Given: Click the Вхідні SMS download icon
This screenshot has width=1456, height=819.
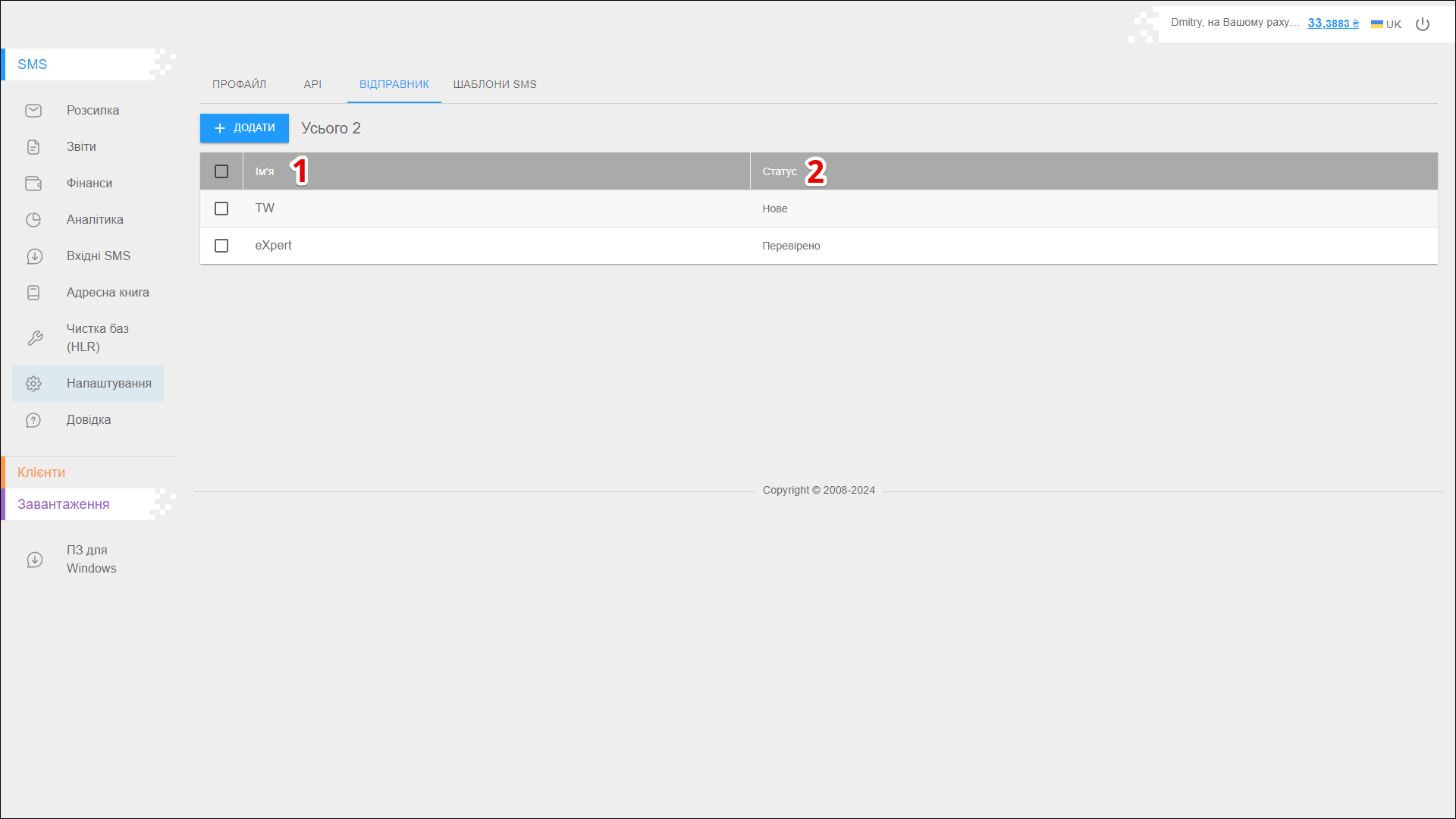Looking at the screenshot, I should coord(34,256).
